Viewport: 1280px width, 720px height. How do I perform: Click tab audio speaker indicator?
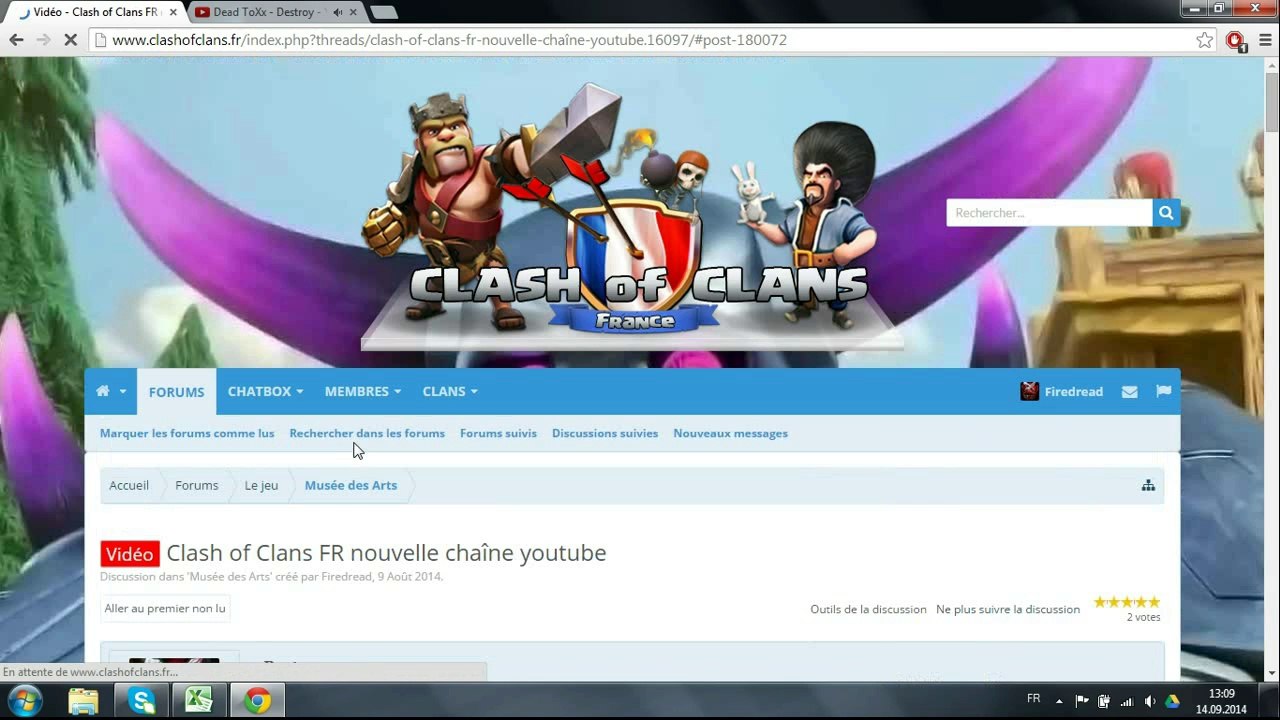pos(337,12)
